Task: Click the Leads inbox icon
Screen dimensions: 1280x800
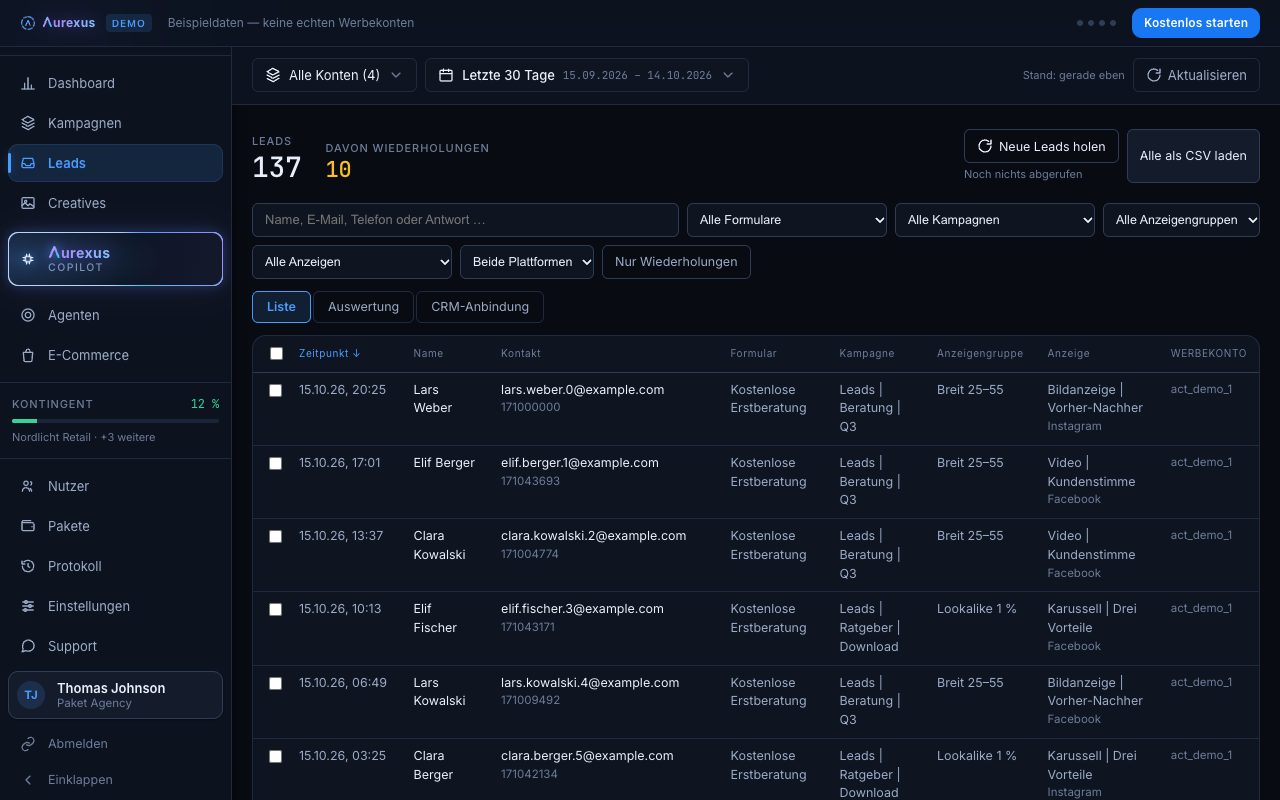Action: coord(28,163)
